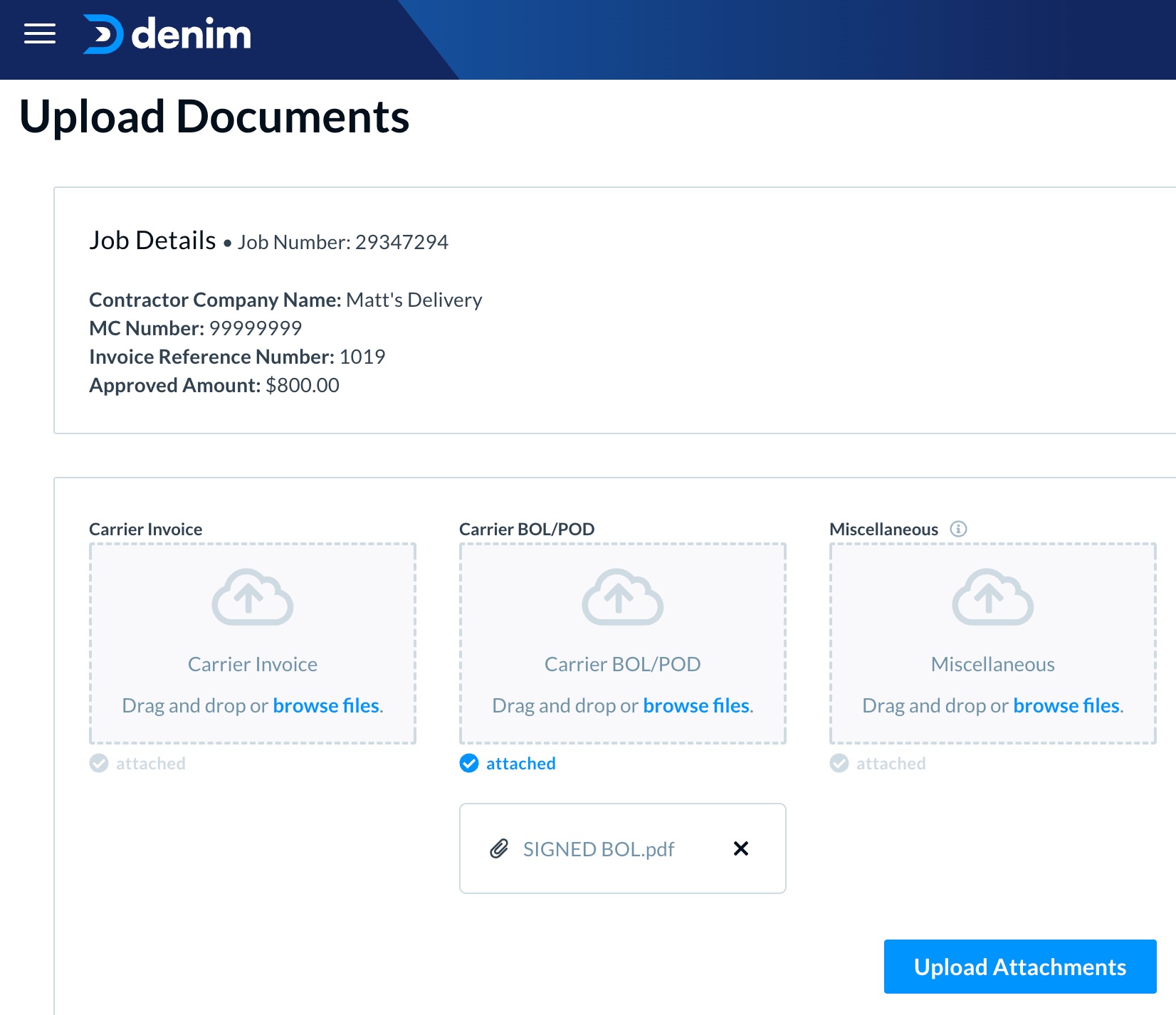Image resolution: width=1176 pixels, height=1015 pixels.
Task: Click the Miscellaneous attached check icon
Action: click(839, 763)
